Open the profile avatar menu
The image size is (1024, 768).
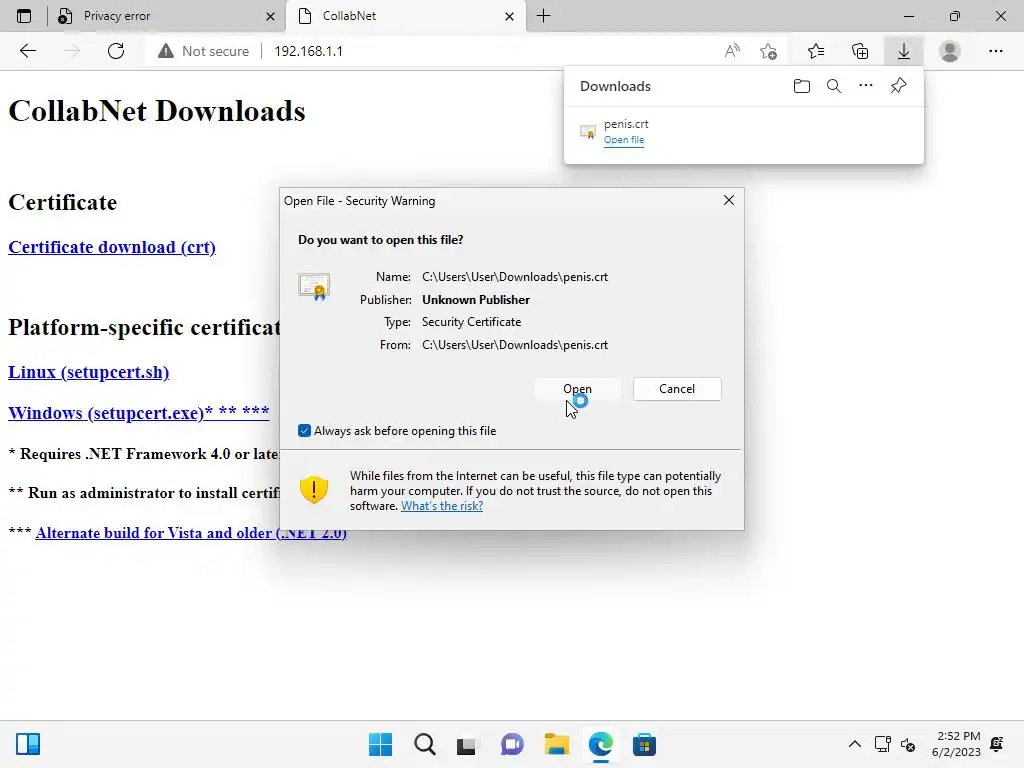950,51
